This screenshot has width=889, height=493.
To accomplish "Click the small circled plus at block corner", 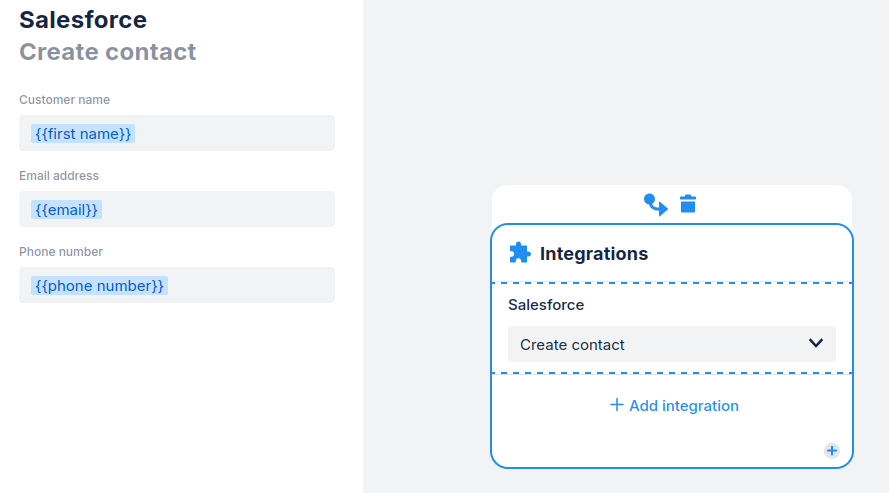I will click(832, 450).
